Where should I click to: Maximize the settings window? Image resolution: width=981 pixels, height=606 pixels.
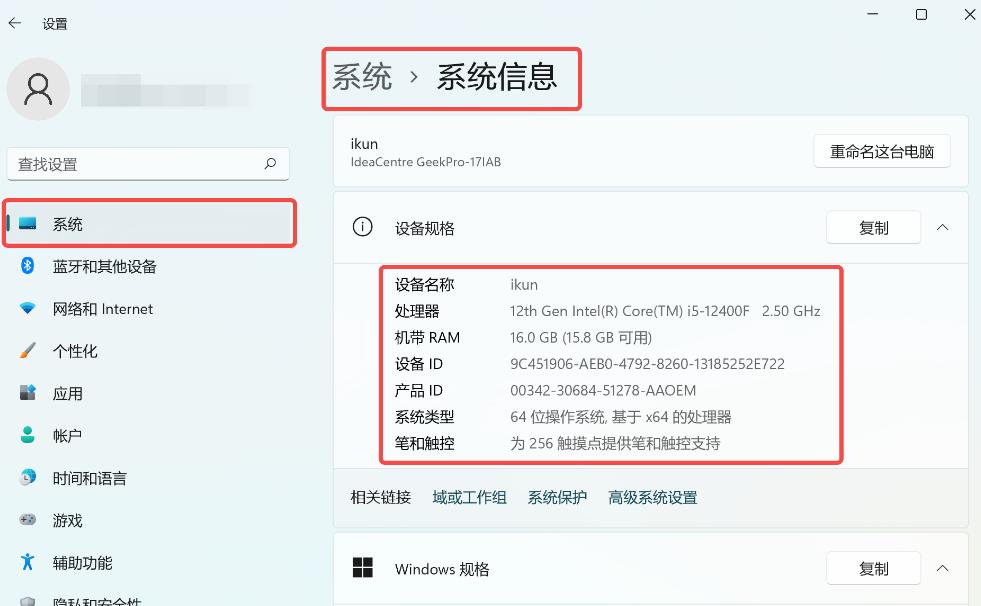tap(921, 14)
